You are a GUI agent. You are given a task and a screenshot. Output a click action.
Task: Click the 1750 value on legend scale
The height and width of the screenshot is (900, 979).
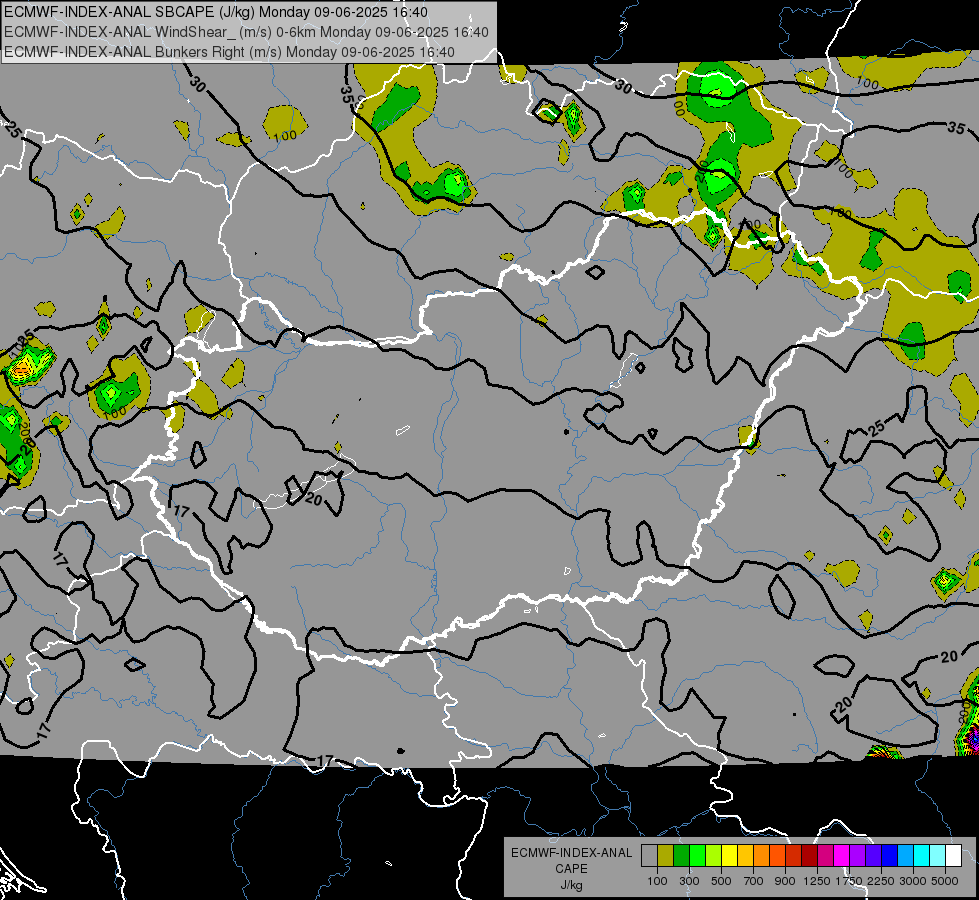point(849,881)
